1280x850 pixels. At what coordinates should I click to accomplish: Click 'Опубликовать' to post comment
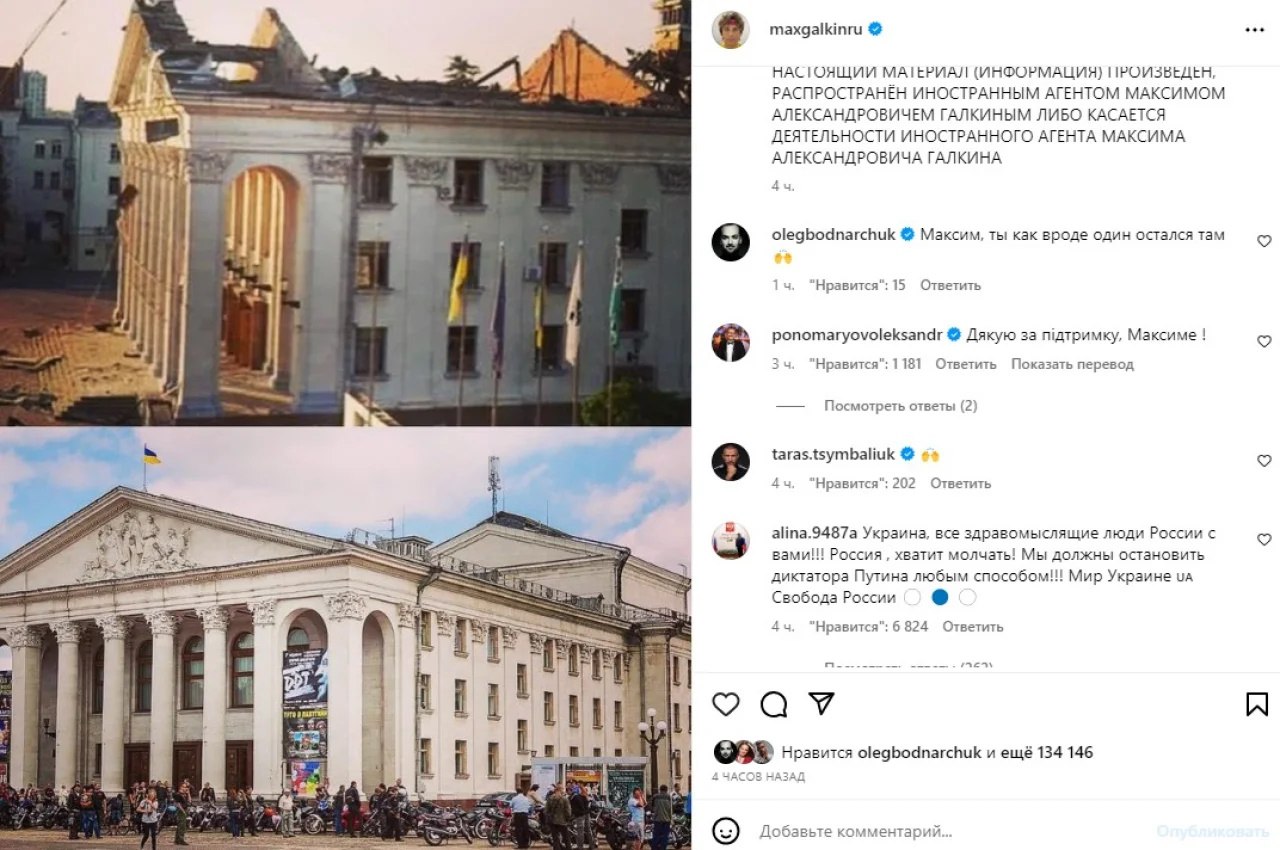coord(1212,831)
